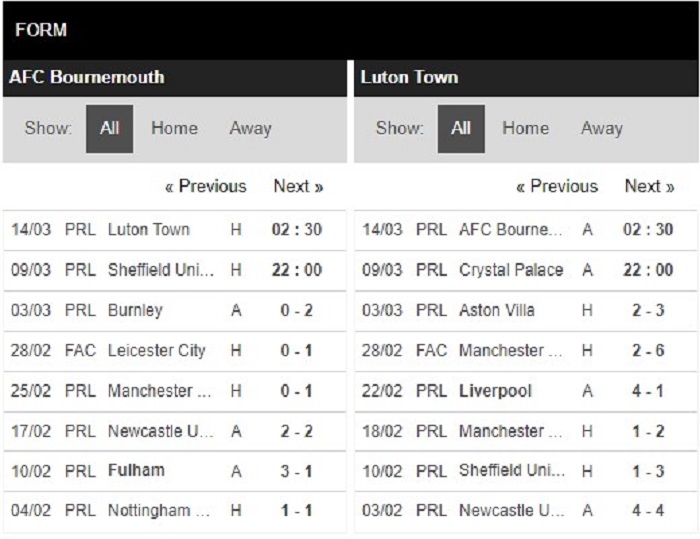700x539 pixels.
Task: Open the Nottingham 1-1 match row
Action: click(x=175, y=510)
